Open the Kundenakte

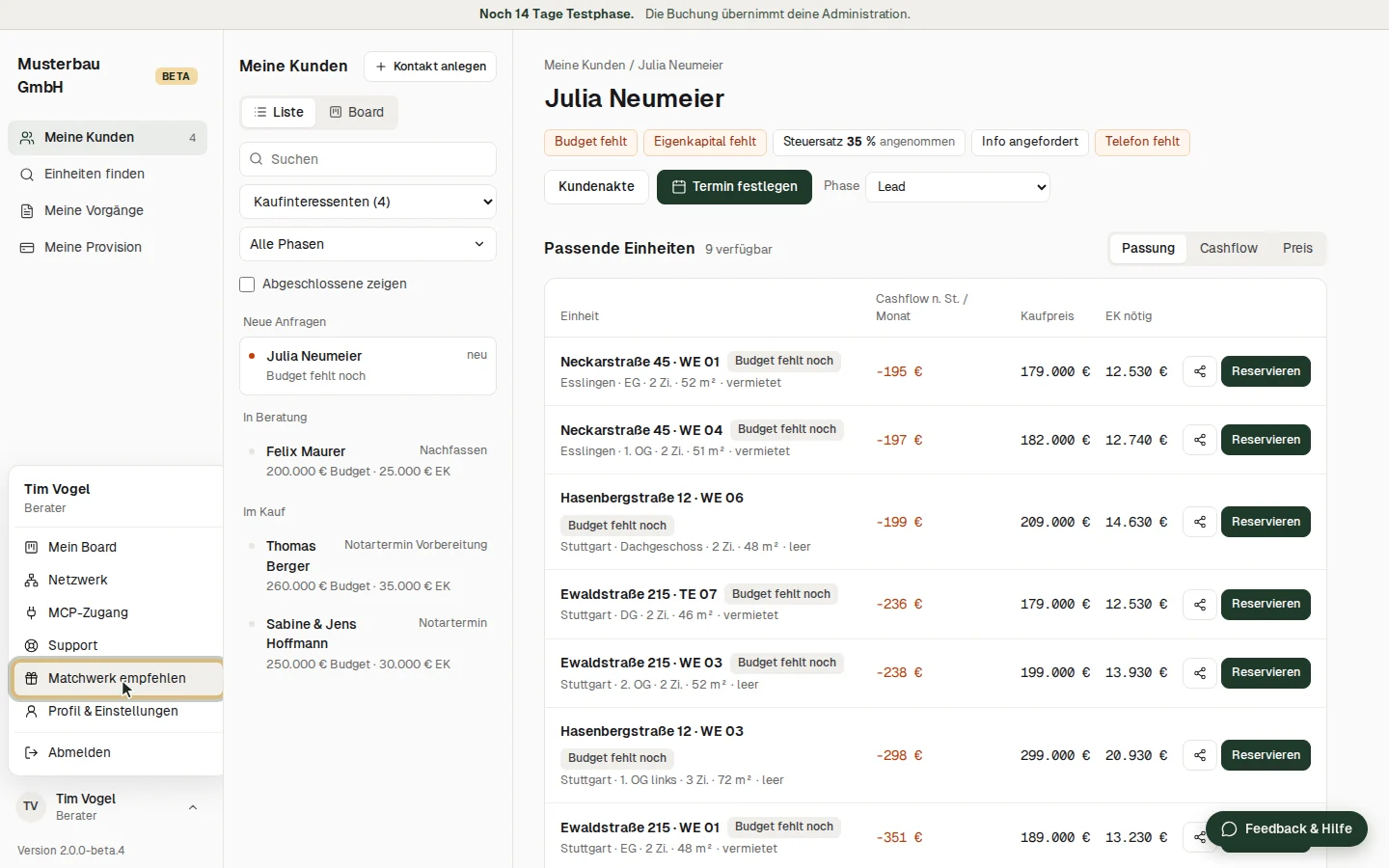click(x=596, y=187)
